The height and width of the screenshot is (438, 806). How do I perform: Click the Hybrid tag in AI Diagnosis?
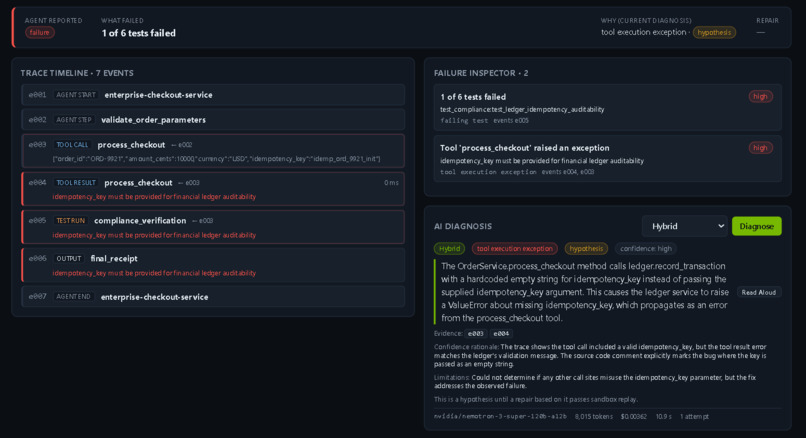pos(449,249)
